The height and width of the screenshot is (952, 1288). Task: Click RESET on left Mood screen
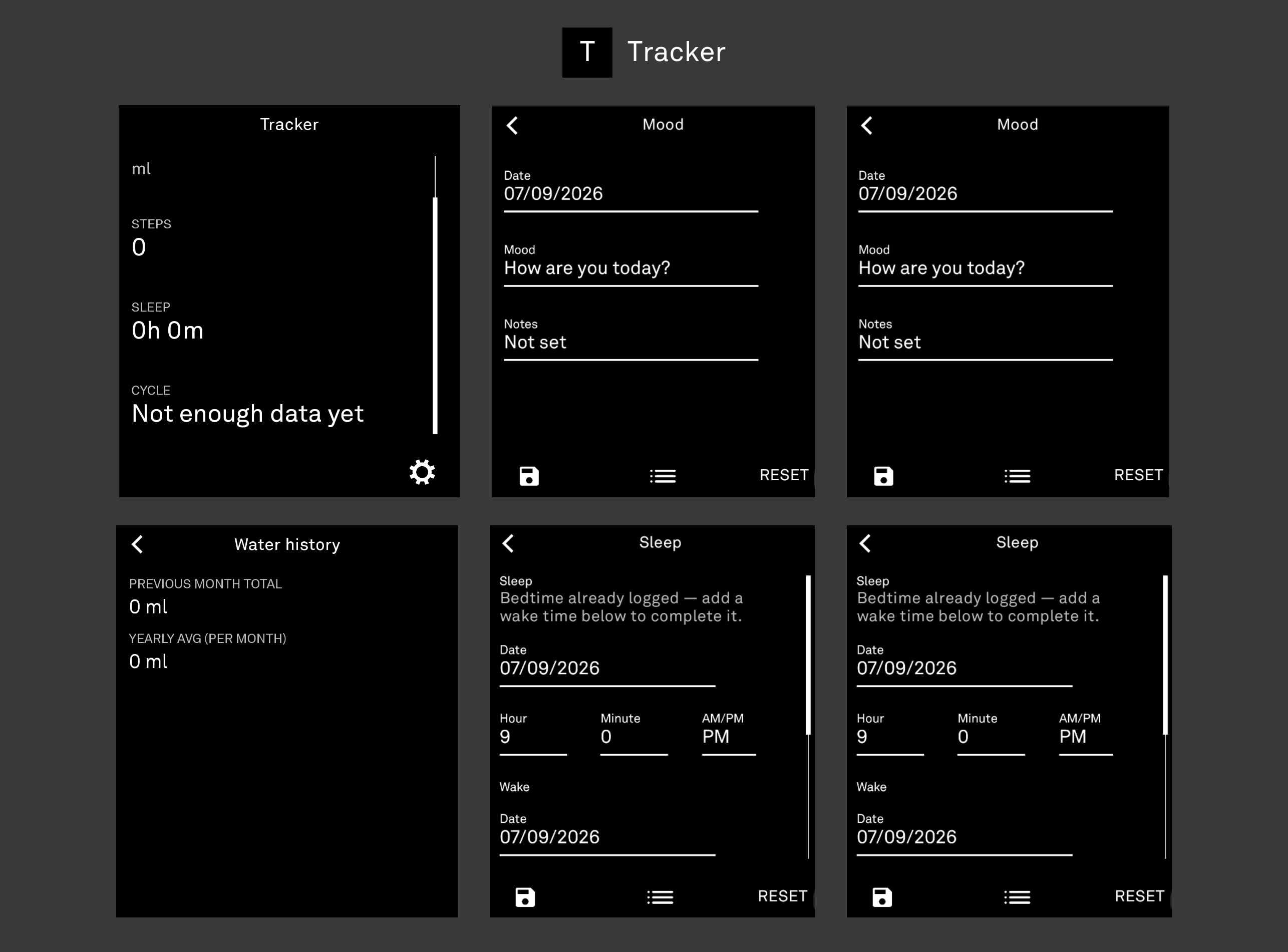click(784, 475)
